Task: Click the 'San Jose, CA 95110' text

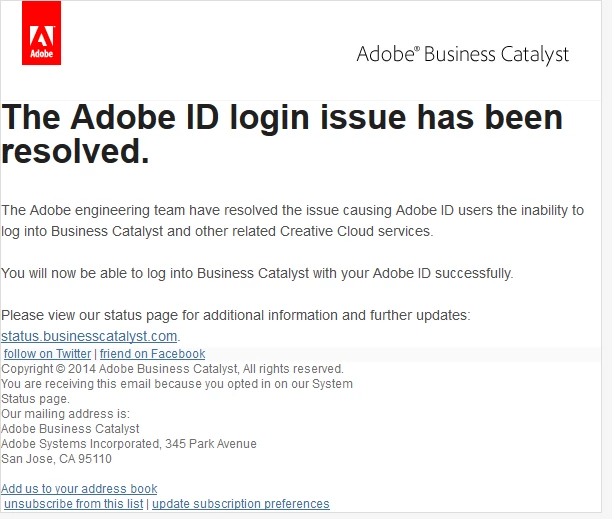Action: pyautogui.click(x=56, y=459)
